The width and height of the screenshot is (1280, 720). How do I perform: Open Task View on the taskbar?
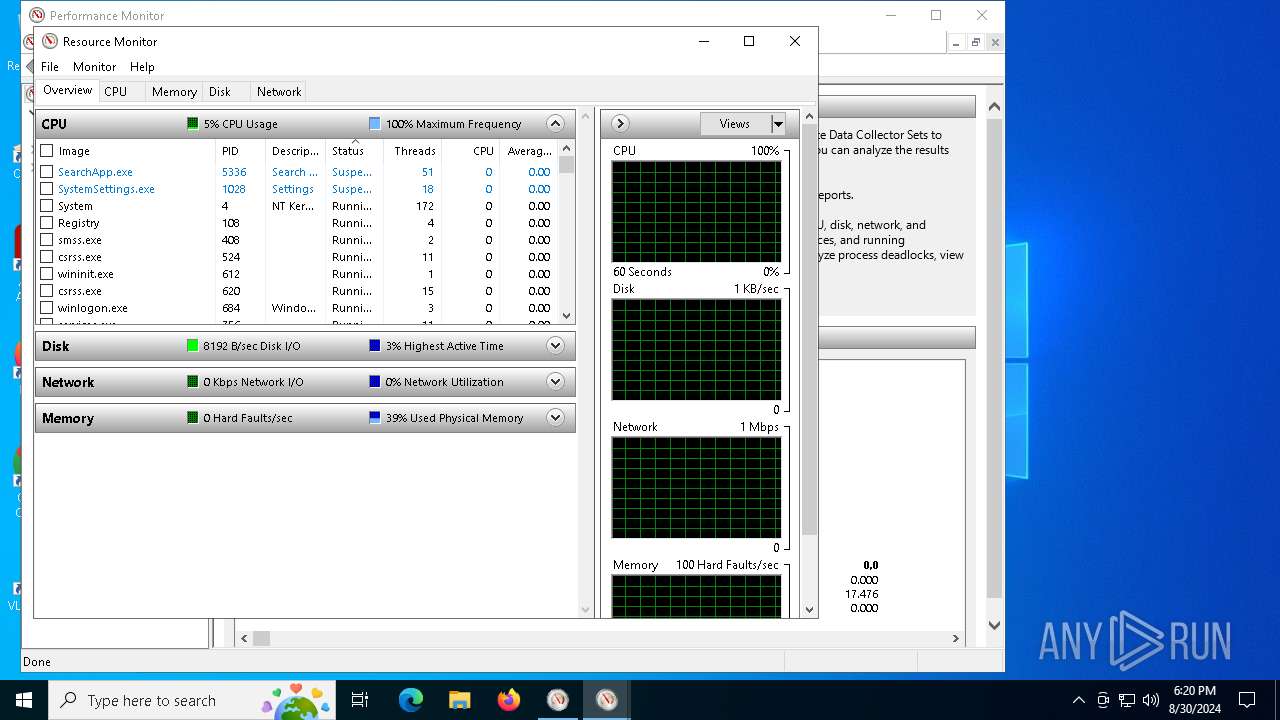coord(360,700)
